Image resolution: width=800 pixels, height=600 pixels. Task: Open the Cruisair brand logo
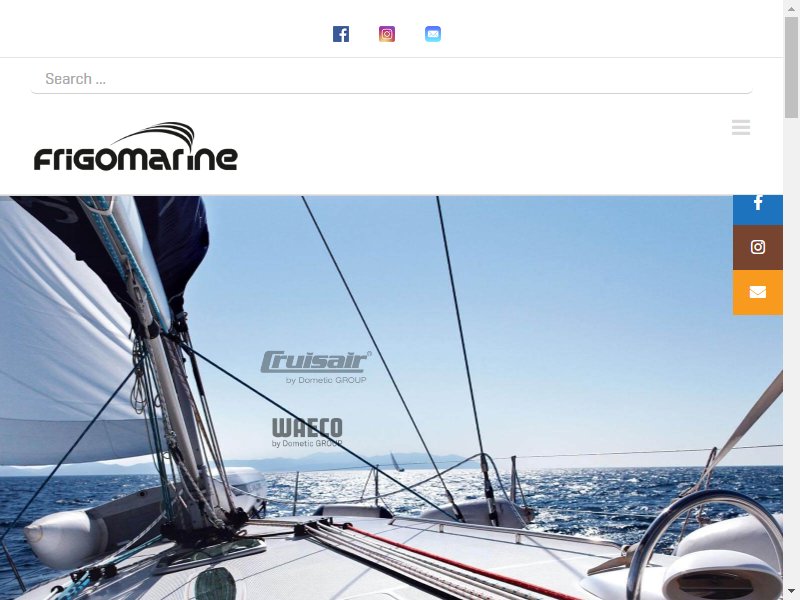click(316, 367)
